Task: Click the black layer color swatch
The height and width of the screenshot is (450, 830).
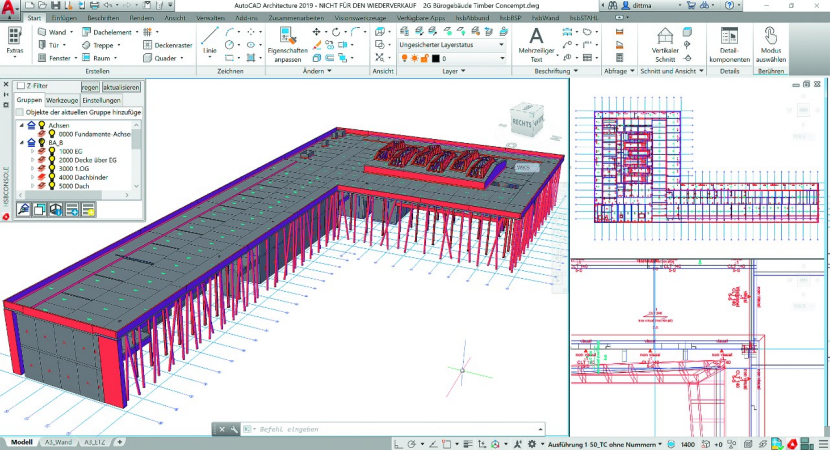Action: click(436, 59)
